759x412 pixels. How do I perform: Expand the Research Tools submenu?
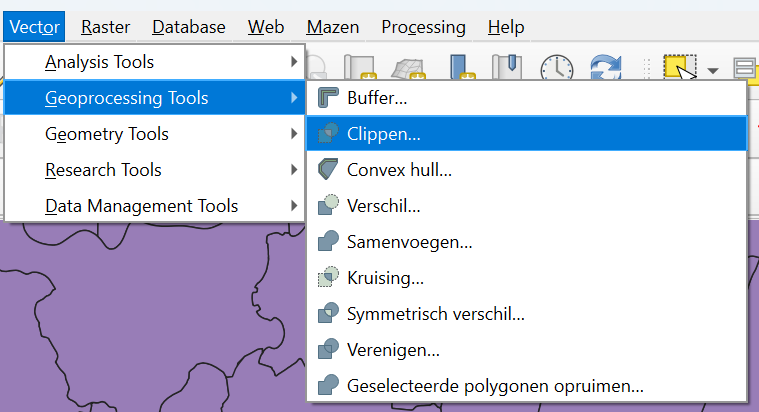point(155,170)
